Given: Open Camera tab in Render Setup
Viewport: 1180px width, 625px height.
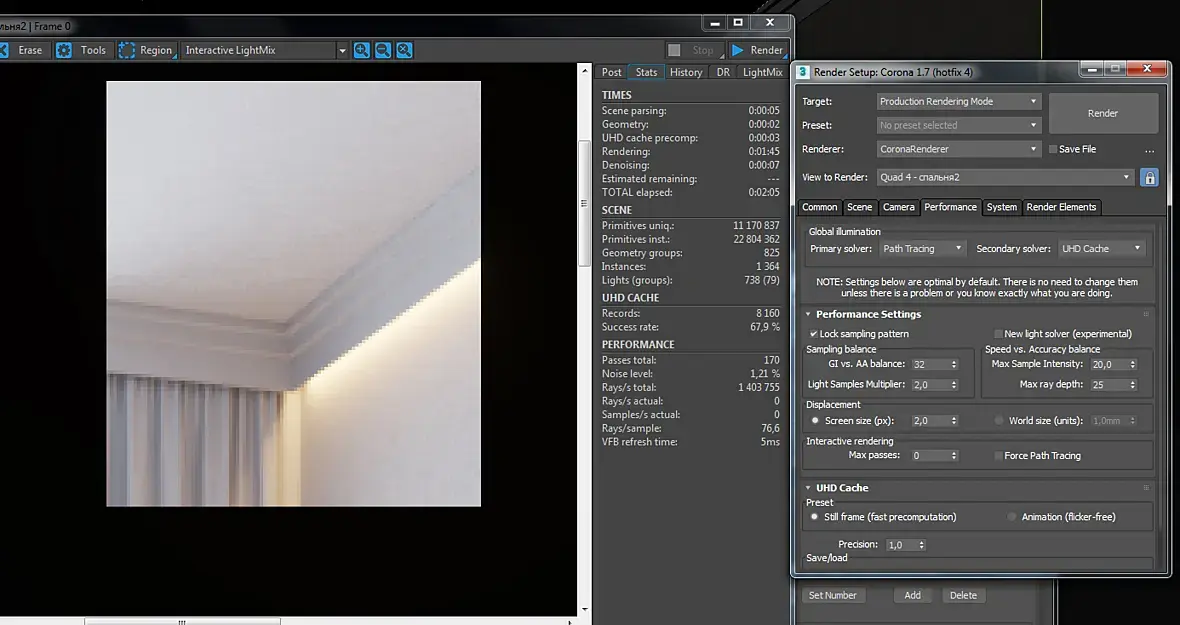Looking at the screenshot, I should (899, 208).
